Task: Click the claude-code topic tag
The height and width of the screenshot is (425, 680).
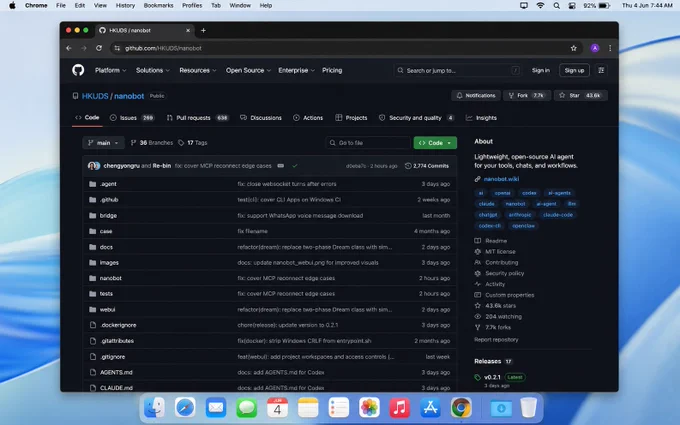Action: pos(558,215)
